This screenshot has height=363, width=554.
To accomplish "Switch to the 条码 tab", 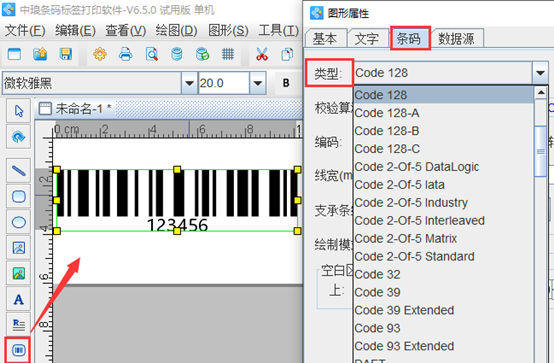I will [x=409, y=38].
